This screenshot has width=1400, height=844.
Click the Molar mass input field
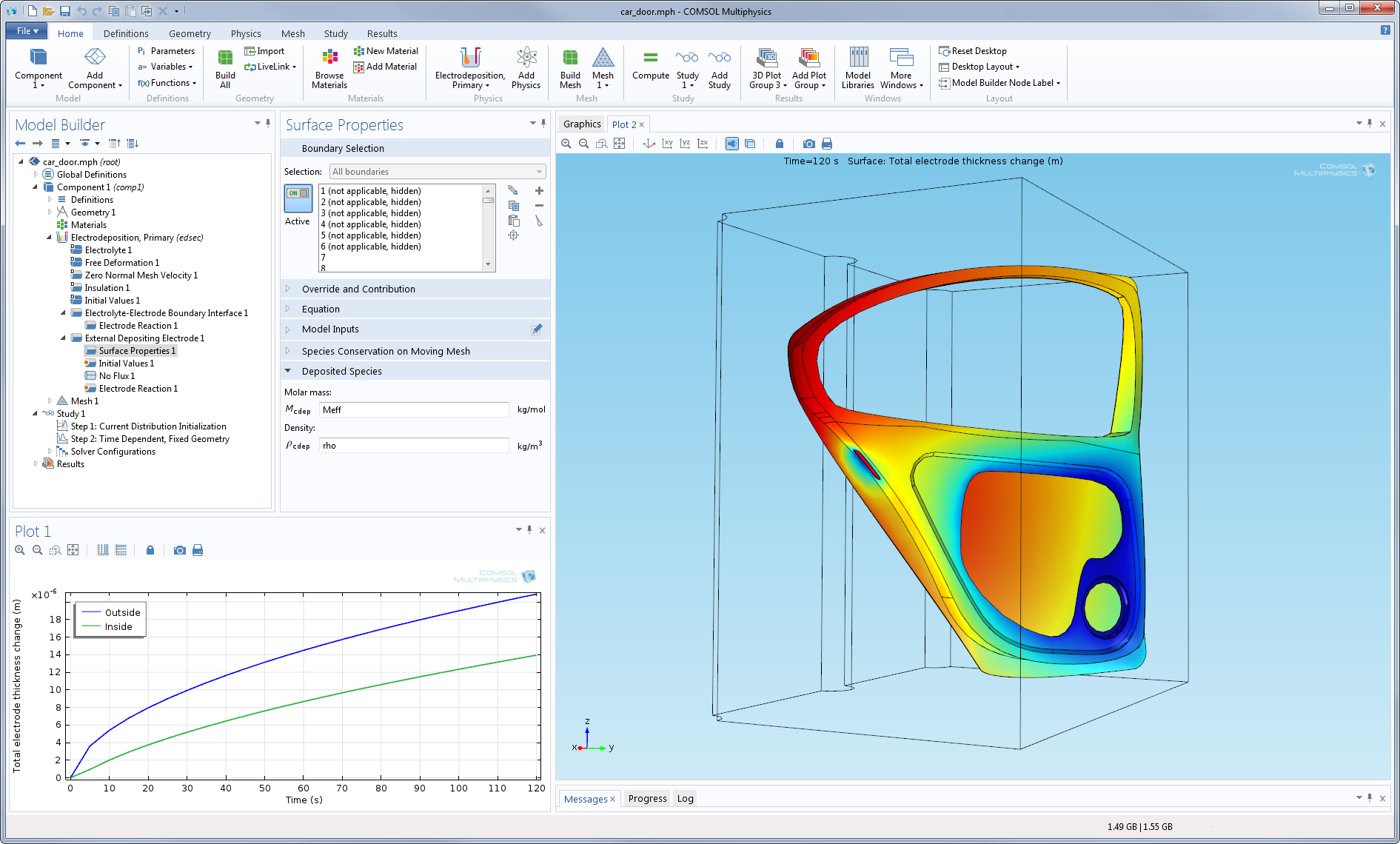pyautogui.click(x=414, y=410)
